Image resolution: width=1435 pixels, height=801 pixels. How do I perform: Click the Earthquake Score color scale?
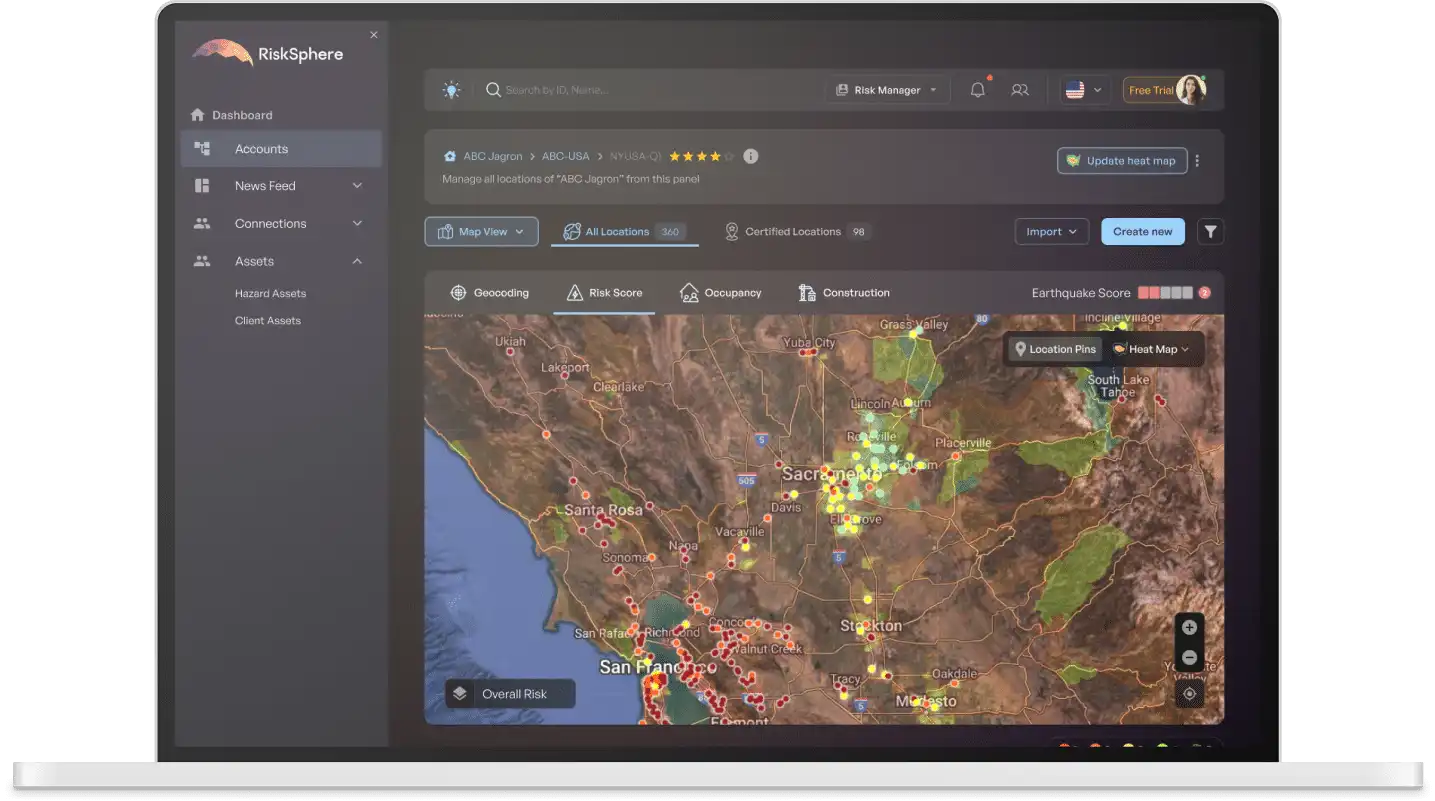point(1165,293)
